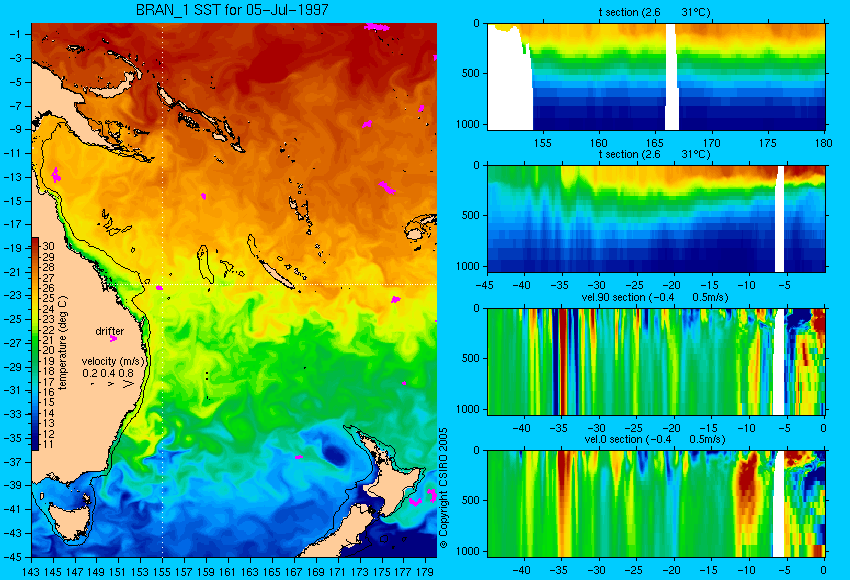Click the dark blue cold eddy west of New Zealand

(332, 454)
